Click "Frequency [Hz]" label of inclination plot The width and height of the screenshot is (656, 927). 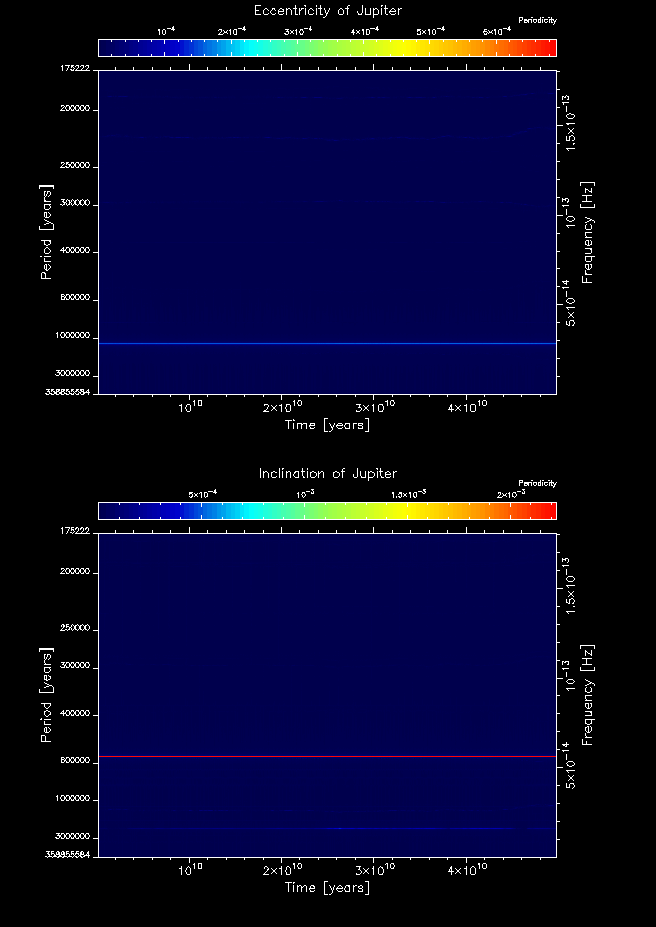point(588,695)
